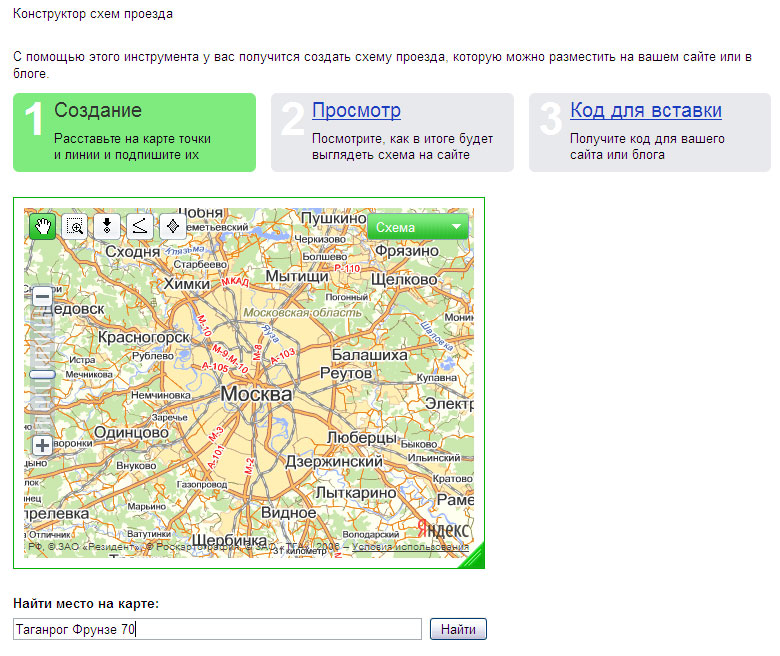Click the Мытищи label on map
Image resolution: width=780 pixels, height=656 pixels.
click(297, 277)
